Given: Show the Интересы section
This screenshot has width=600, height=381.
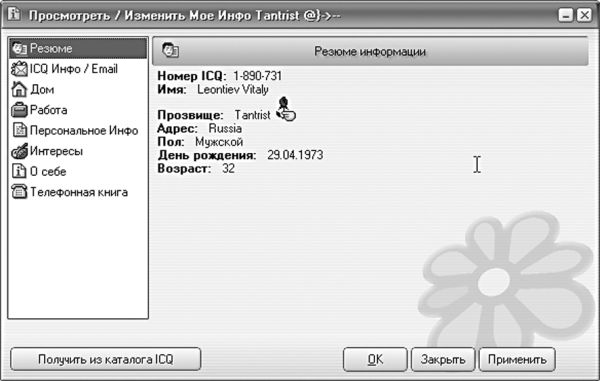Looking at the screenshot, I should pyautogui.click(x=78, y=151).
